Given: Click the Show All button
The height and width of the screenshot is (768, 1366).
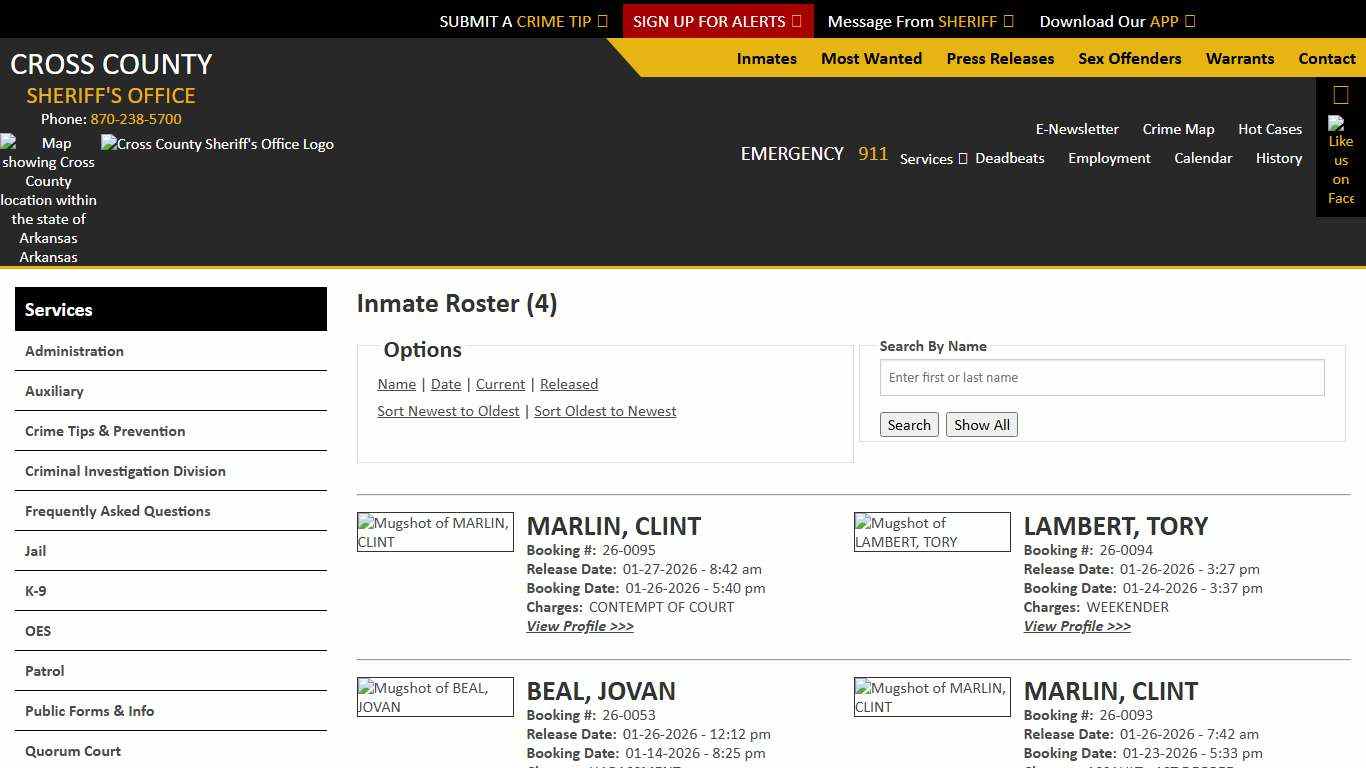Looking at the screenshot, I should pos(981,424).
